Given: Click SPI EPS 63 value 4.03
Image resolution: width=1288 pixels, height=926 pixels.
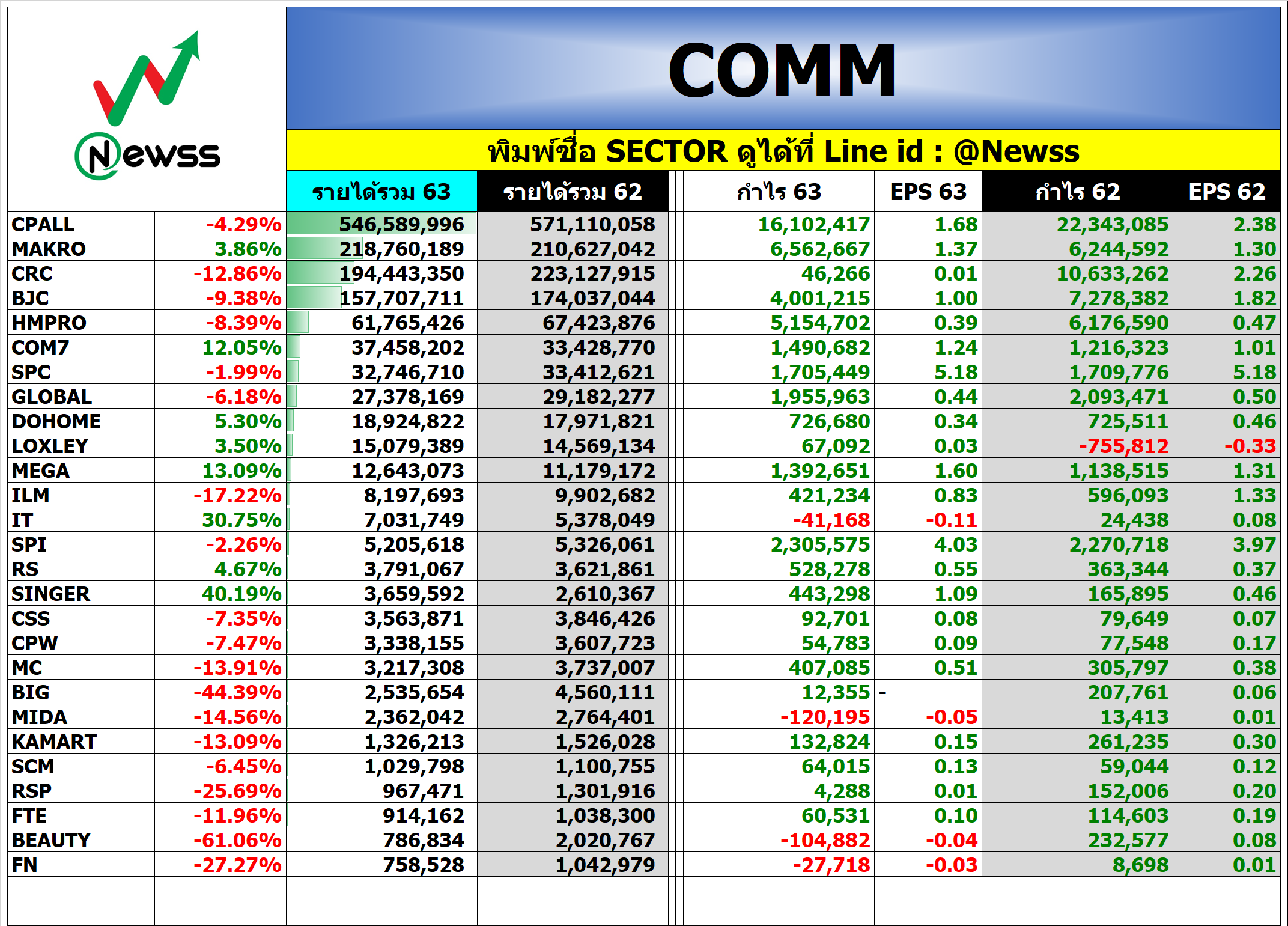Looking at the screenshot, I should point(928,544).
